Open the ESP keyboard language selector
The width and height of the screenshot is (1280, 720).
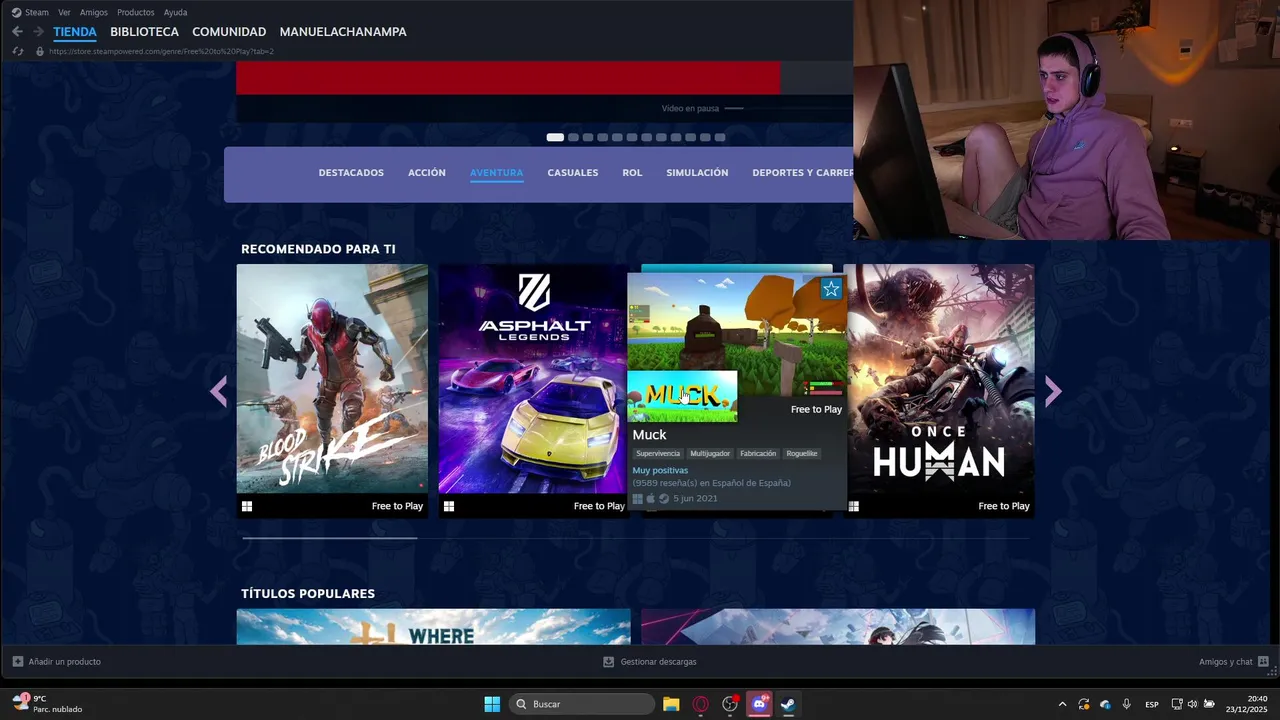(1152, 704)
